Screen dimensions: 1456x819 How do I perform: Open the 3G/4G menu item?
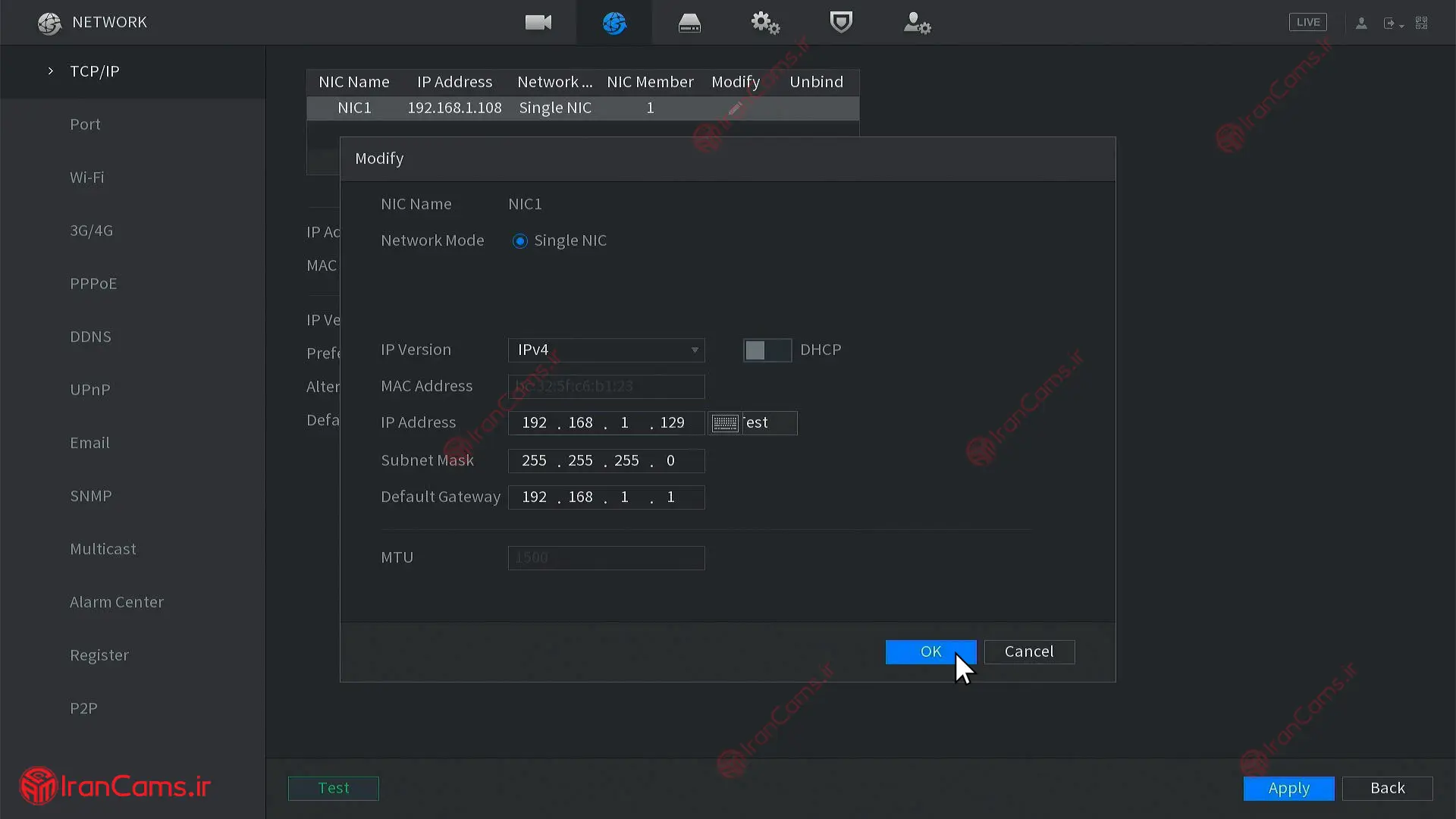(x=91, y=231)
